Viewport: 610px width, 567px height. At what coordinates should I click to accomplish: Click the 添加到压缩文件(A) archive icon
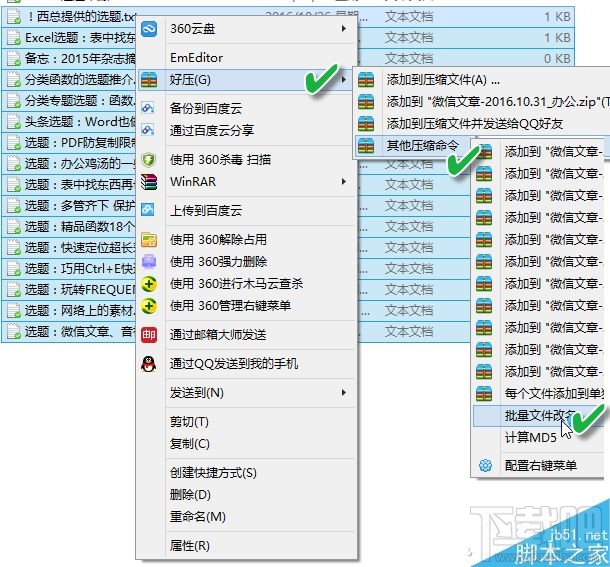click(x=366, y=79)
